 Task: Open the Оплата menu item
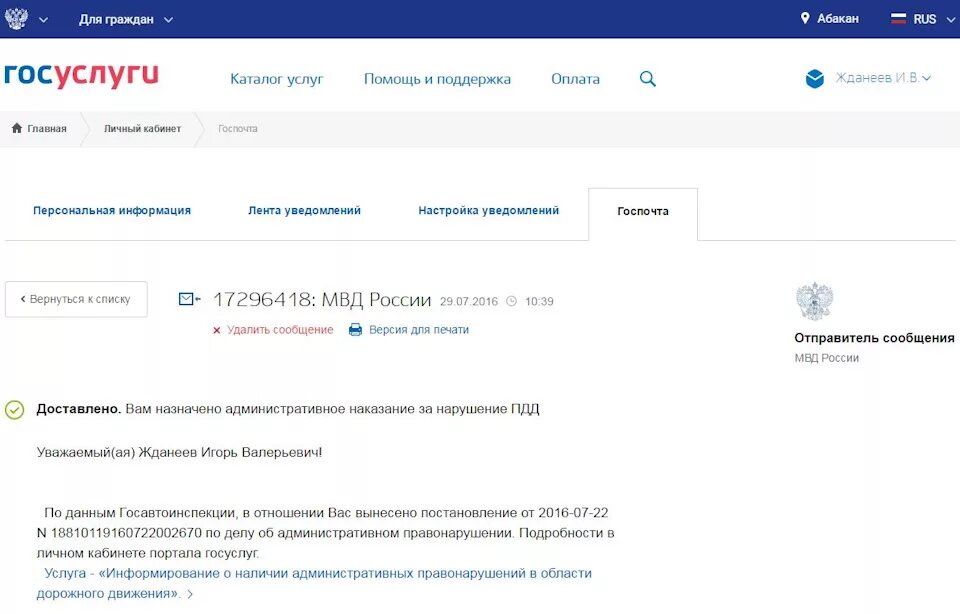tap(576, 79)
